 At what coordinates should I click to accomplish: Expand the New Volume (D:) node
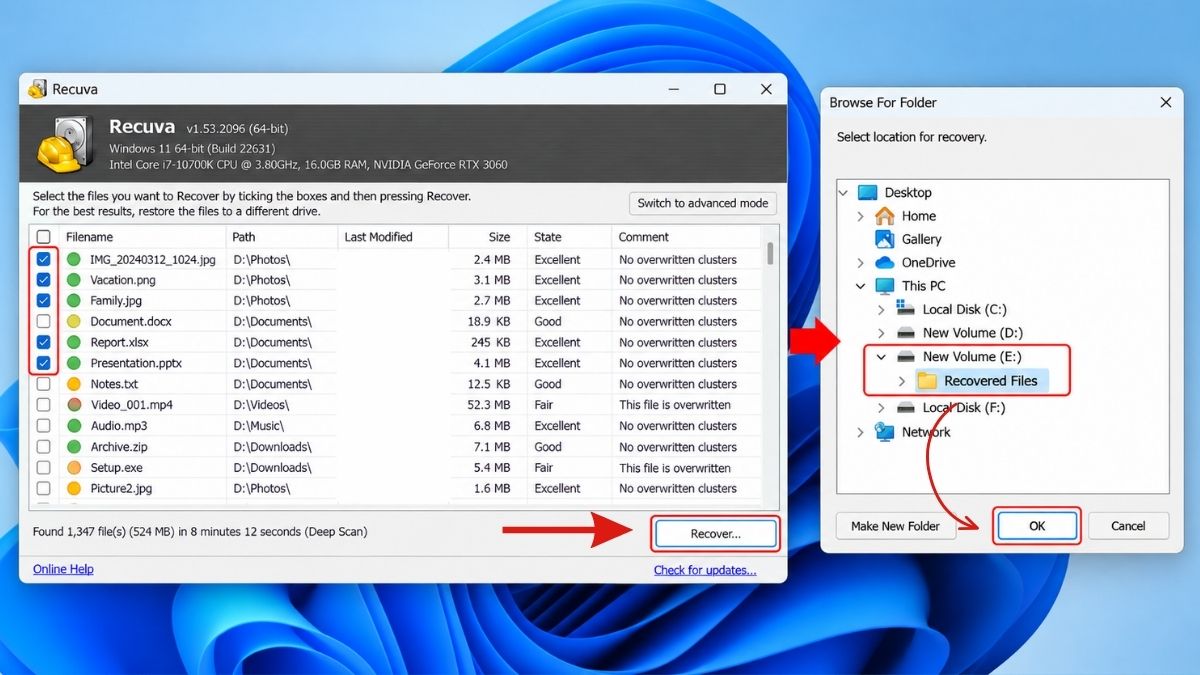[x=881, y=333]
